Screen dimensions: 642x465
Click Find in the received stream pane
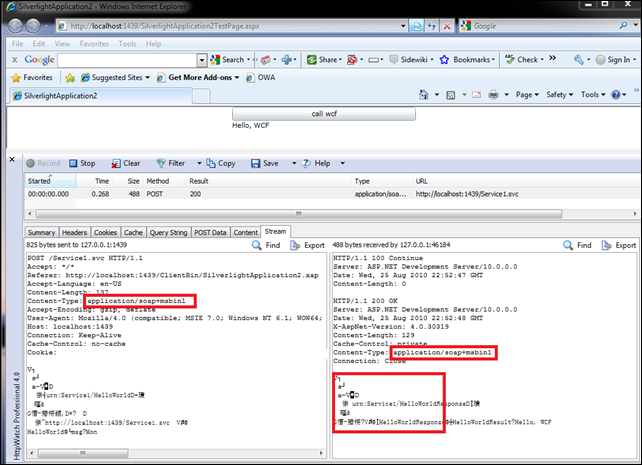click(577, 245)
